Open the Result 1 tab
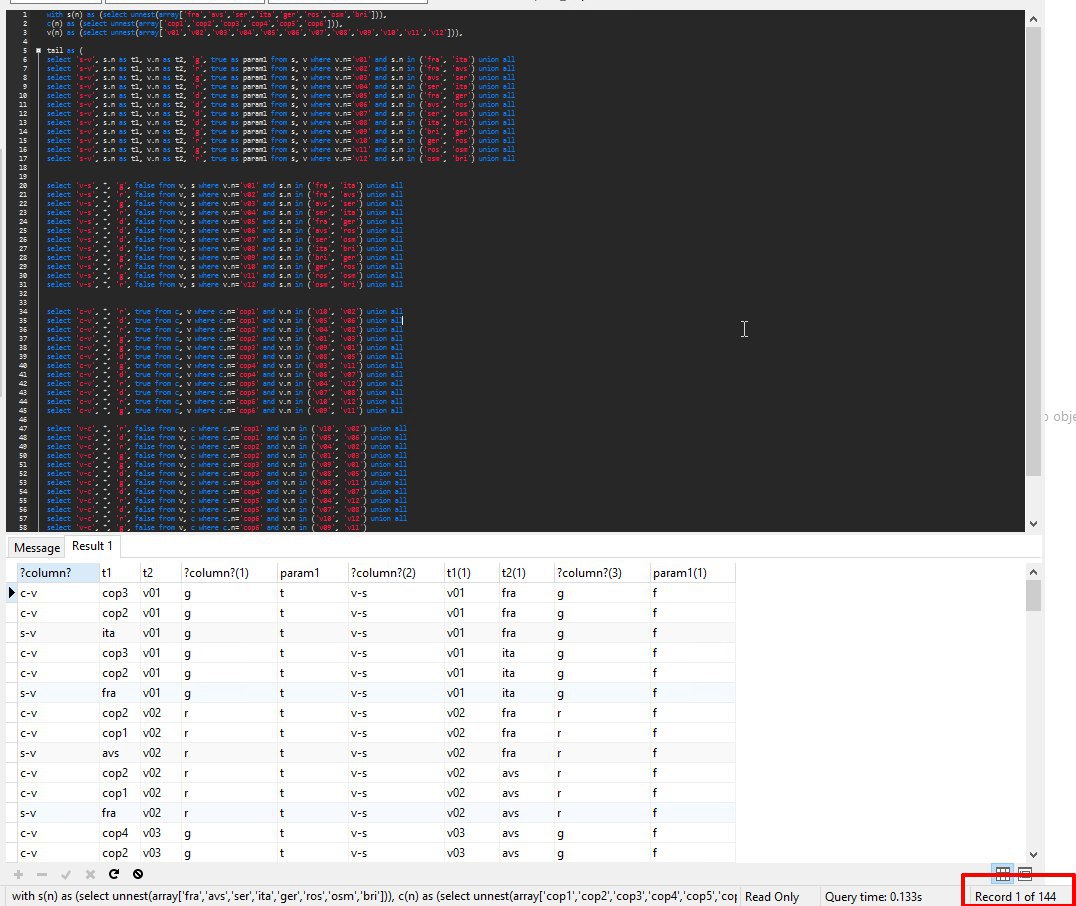This screenshot has width=1076, height=906. point(92,546)
